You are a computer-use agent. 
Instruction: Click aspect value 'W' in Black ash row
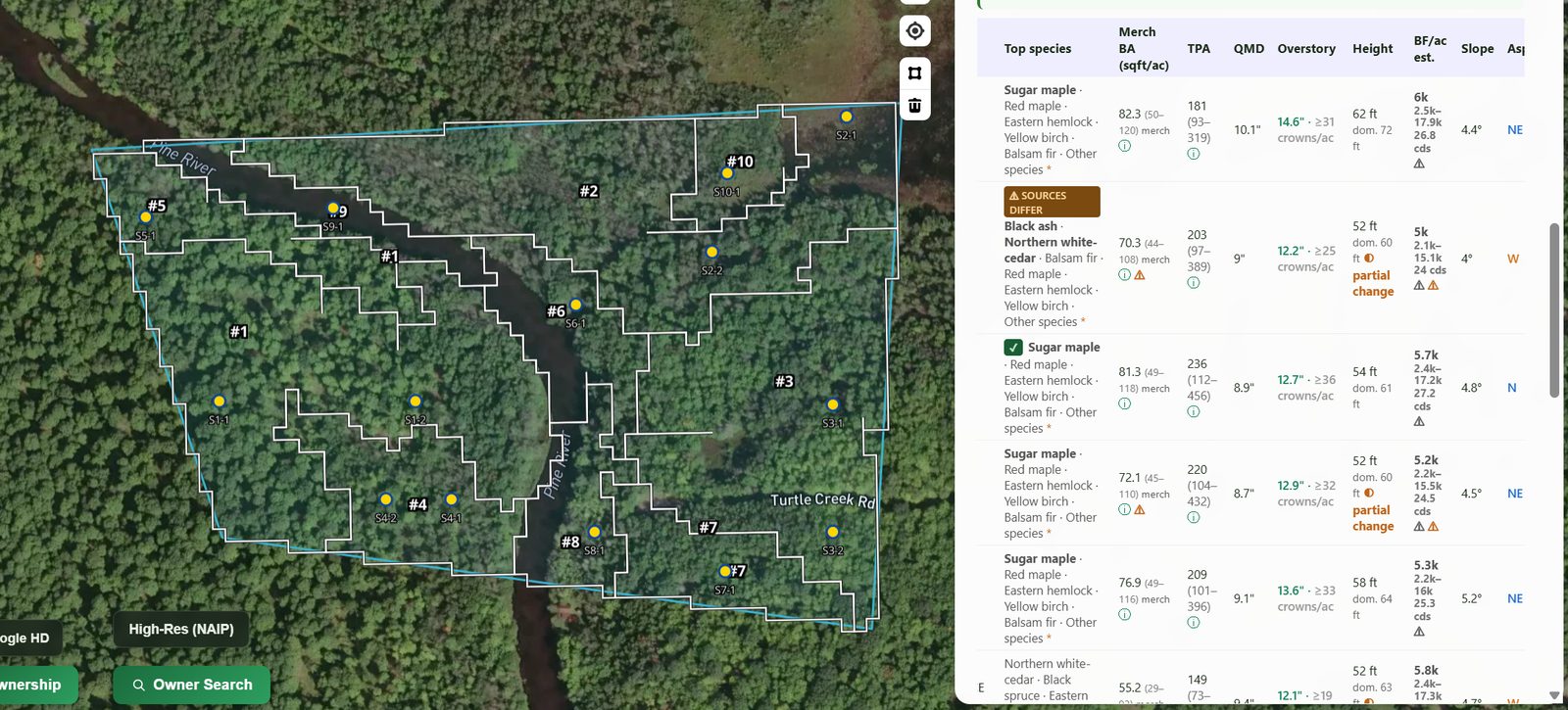[1513, 260]
